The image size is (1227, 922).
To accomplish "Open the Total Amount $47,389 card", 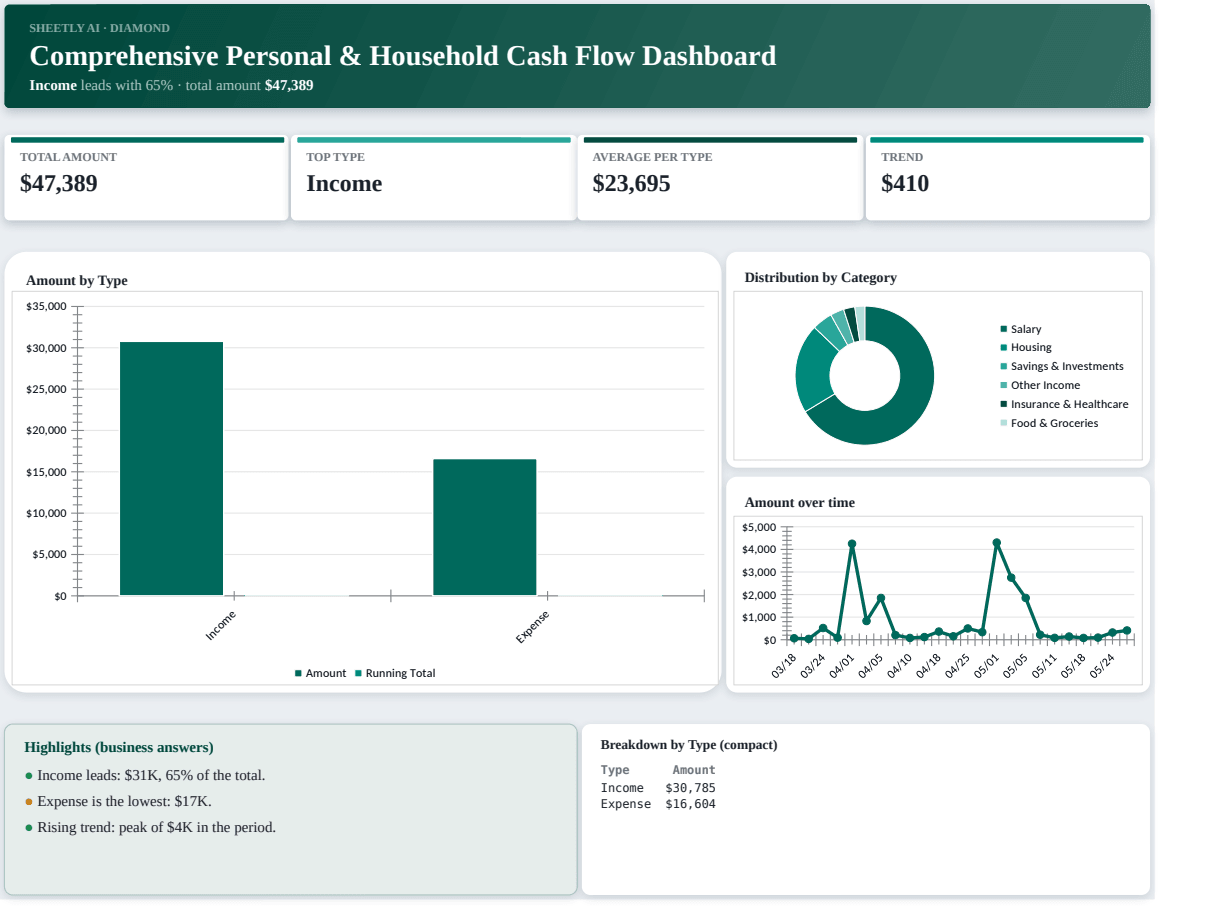I will click(x=146, y=178).
